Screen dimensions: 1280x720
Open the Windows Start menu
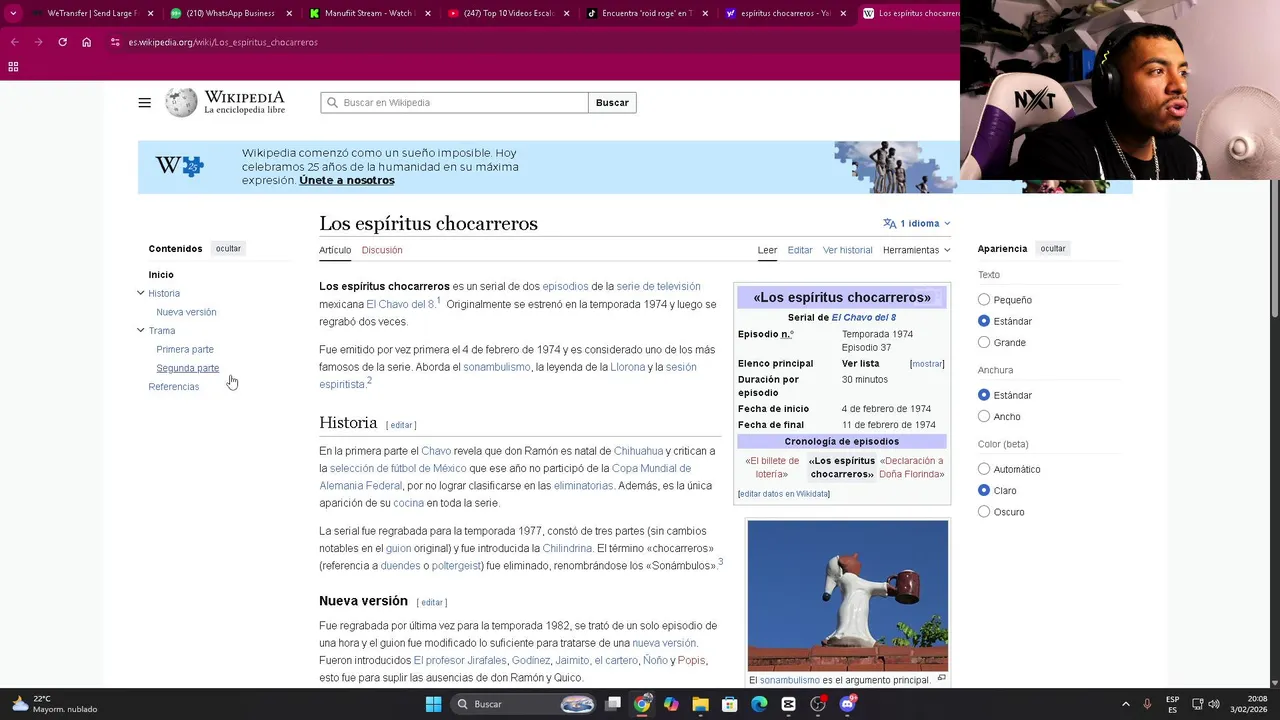(433, 704)
